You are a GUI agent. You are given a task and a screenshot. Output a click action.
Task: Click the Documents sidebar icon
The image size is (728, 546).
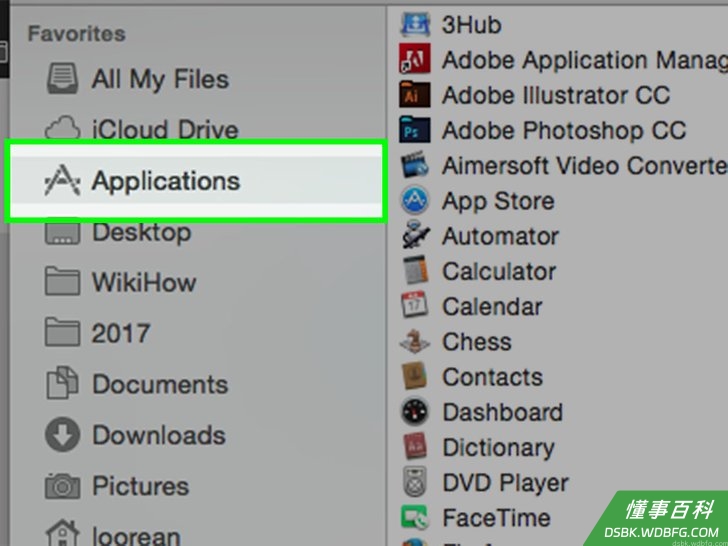pos(62,383)
